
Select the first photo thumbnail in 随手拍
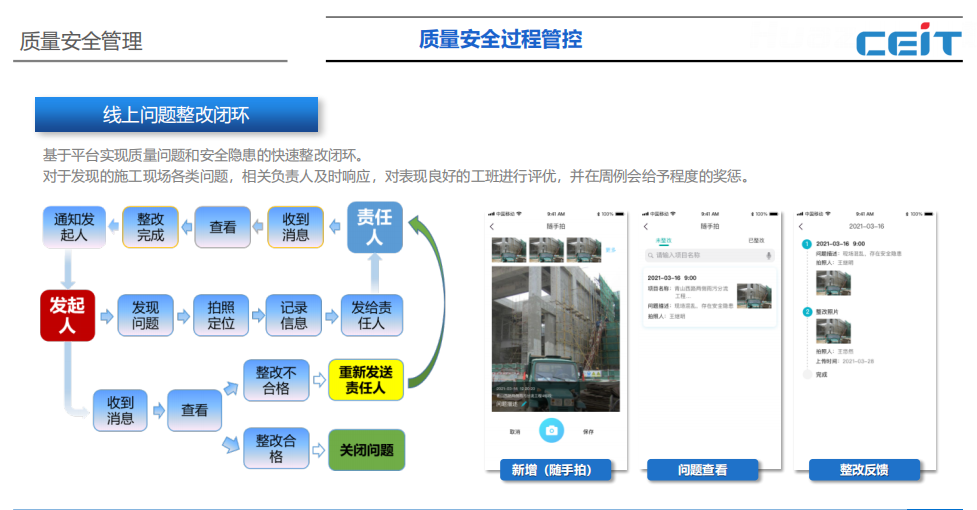(508, 250)
